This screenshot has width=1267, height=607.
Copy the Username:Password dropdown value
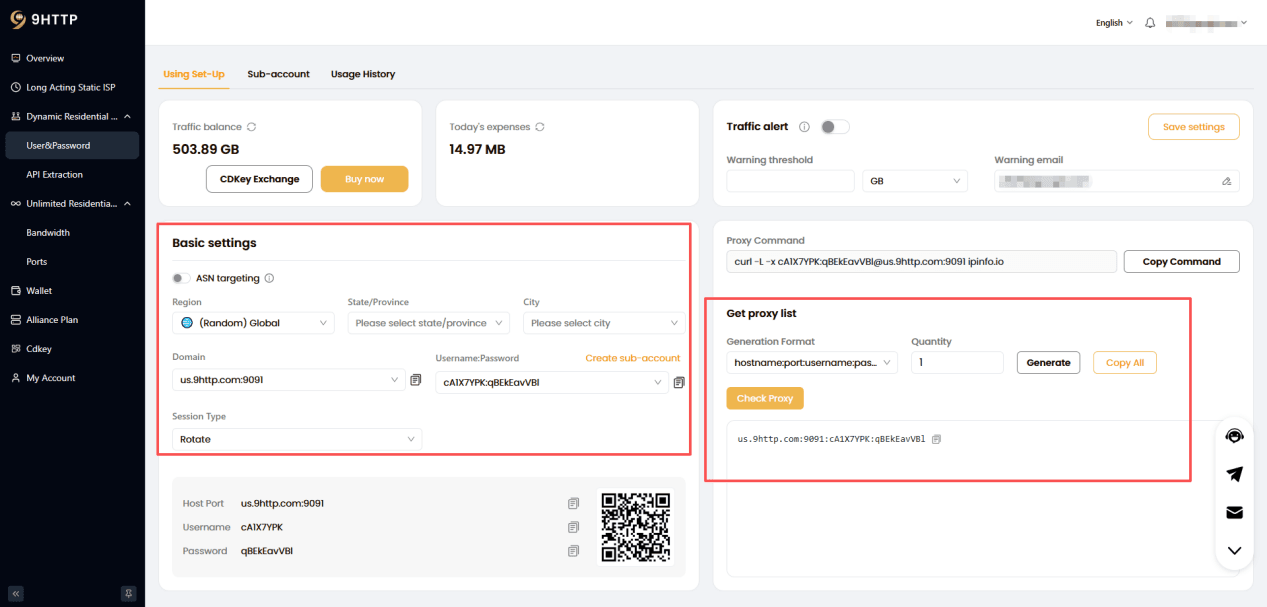click(x=679, y=382)
